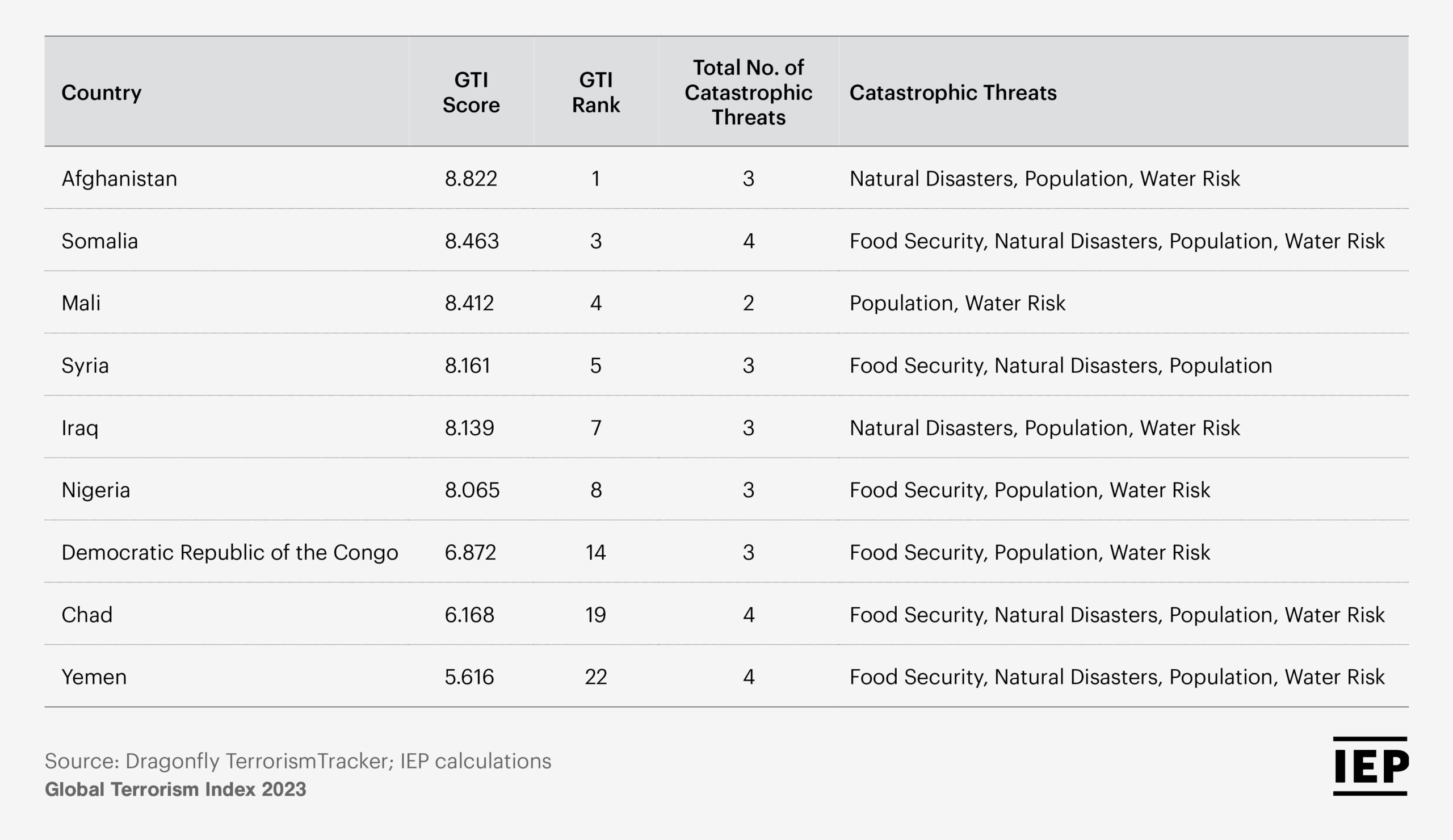Select the Afghanistan row label
This screenshot has width=1453, height=840.
tap(119, 179)
